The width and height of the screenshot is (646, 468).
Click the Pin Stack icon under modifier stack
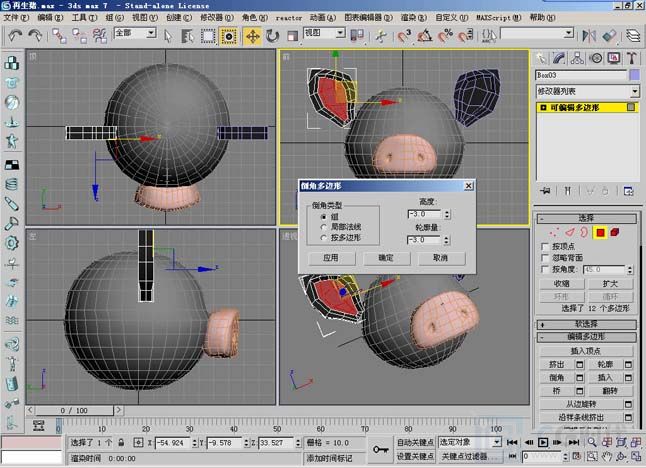point(545,191)
